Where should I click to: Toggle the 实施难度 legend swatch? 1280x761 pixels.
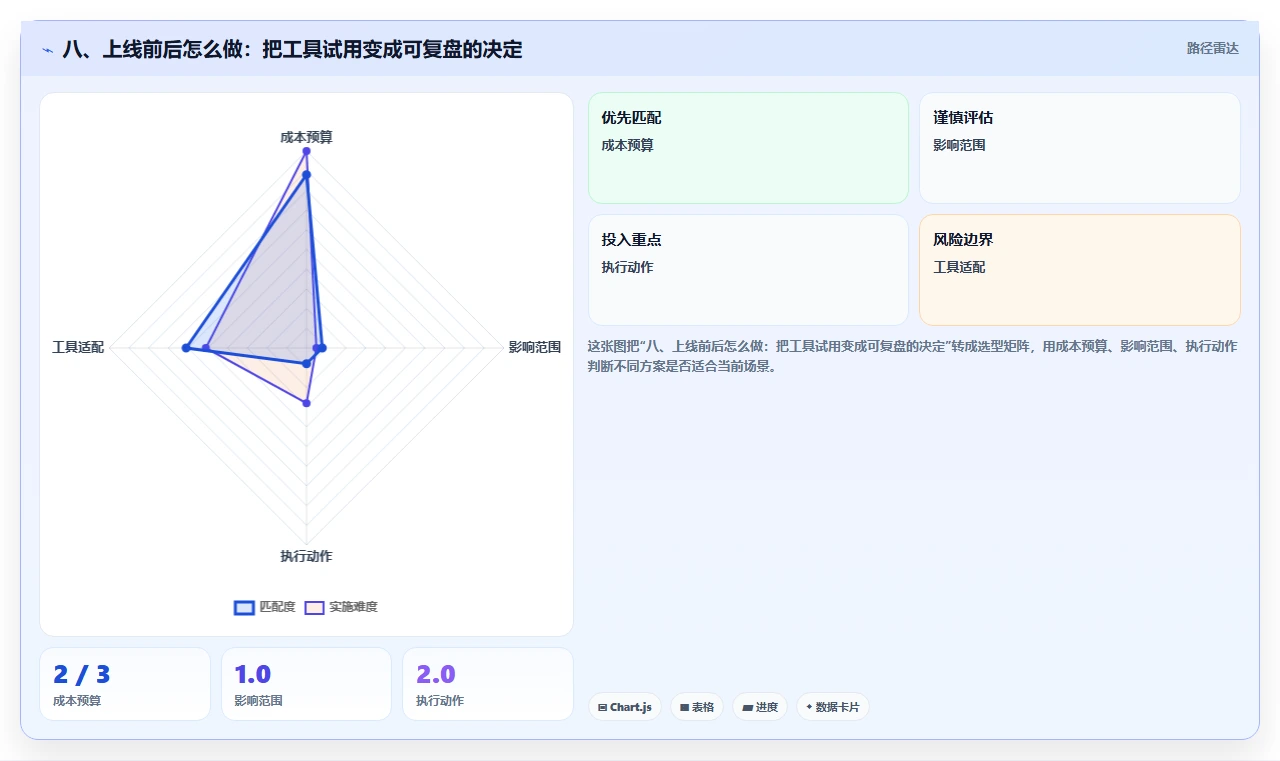(314, 607)
